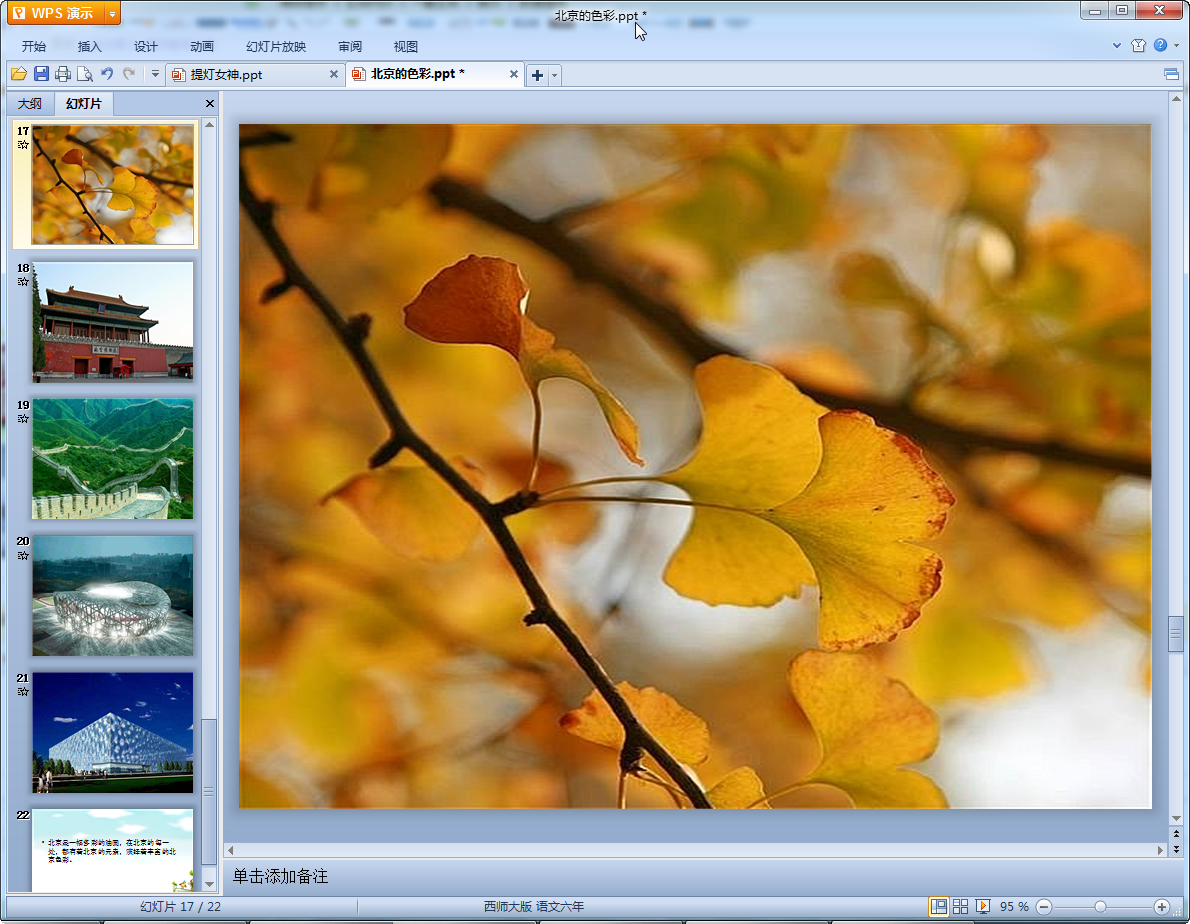Click the 95 % zoom level text
The width and height of the screenshot is (1190, 924).
coord(1014,907)
